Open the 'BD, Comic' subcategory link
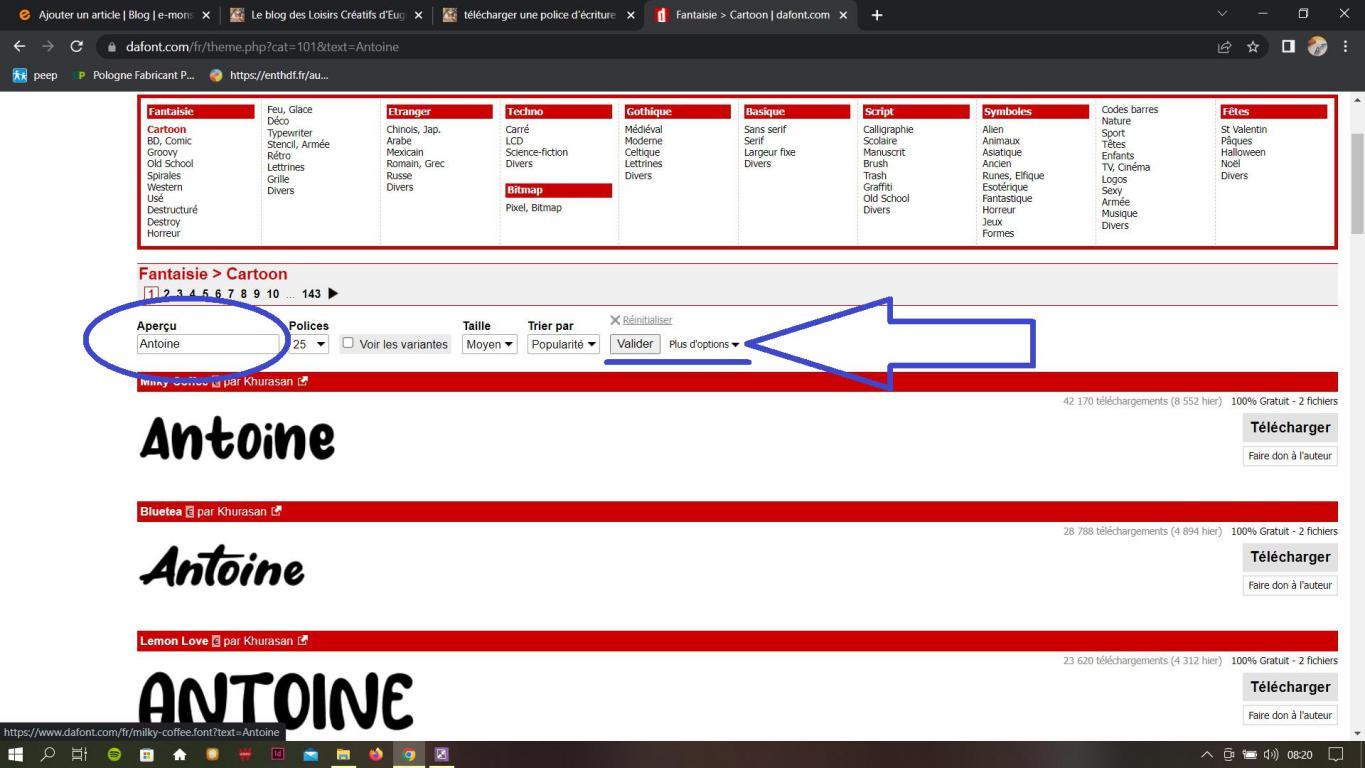The width and height of the screenshot is (1365, 768). point(169,141)
